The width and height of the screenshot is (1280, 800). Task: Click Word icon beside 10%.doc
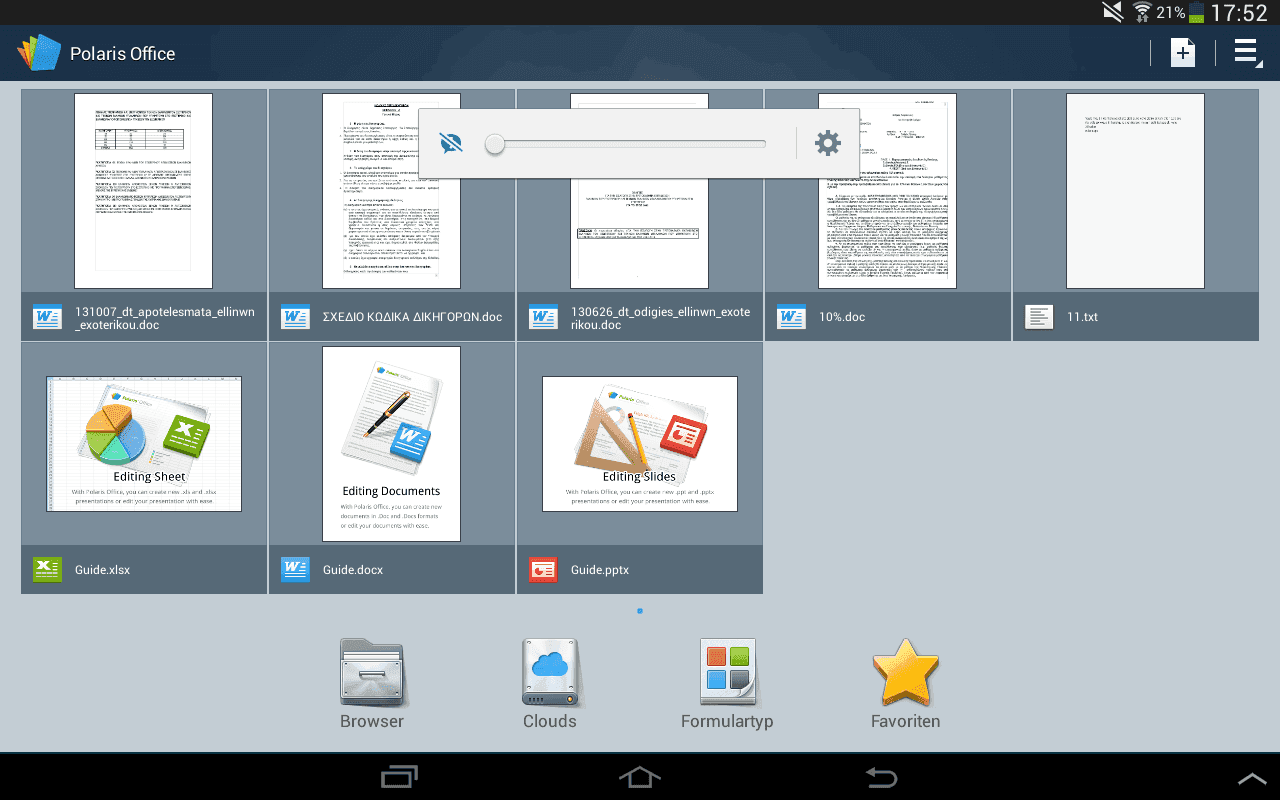tap(791, 317)
